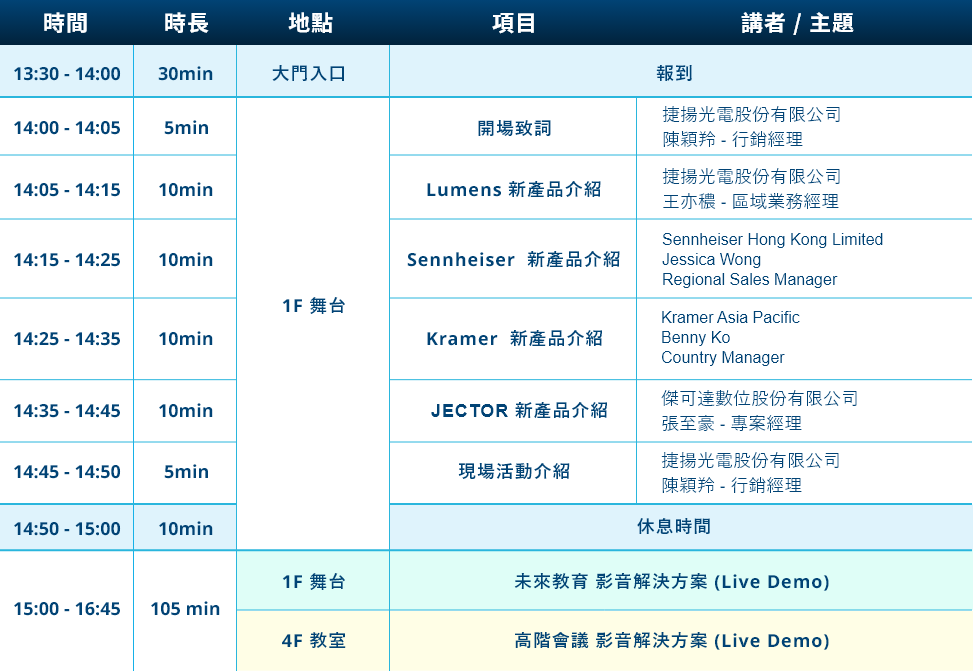Click the 時長 column header
The height and width of the screenshot is (671, 973).
pos(186,23)
